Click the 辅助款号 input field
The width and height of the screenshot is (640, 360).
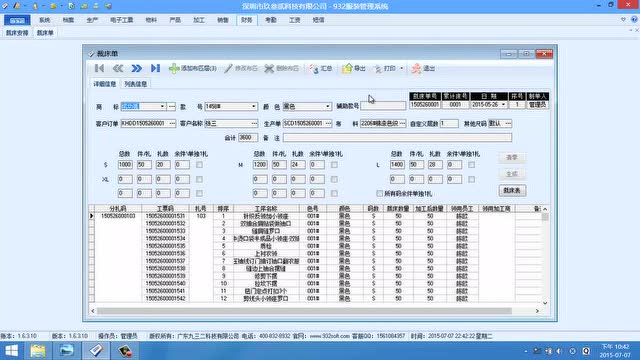point(383,106)
